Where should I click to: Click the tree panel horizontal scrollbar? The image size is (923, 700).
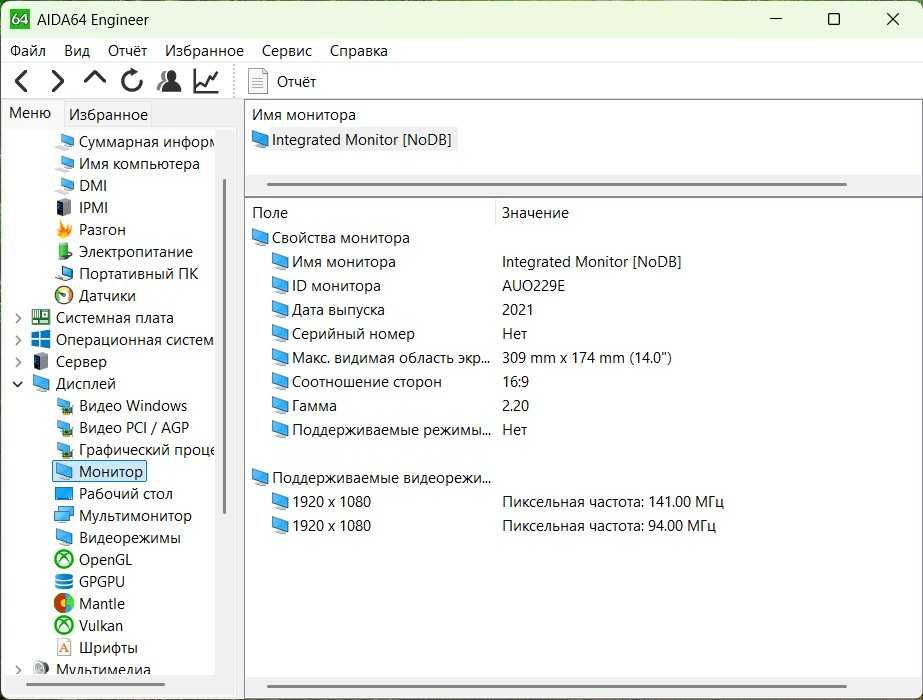click(95, 685)
